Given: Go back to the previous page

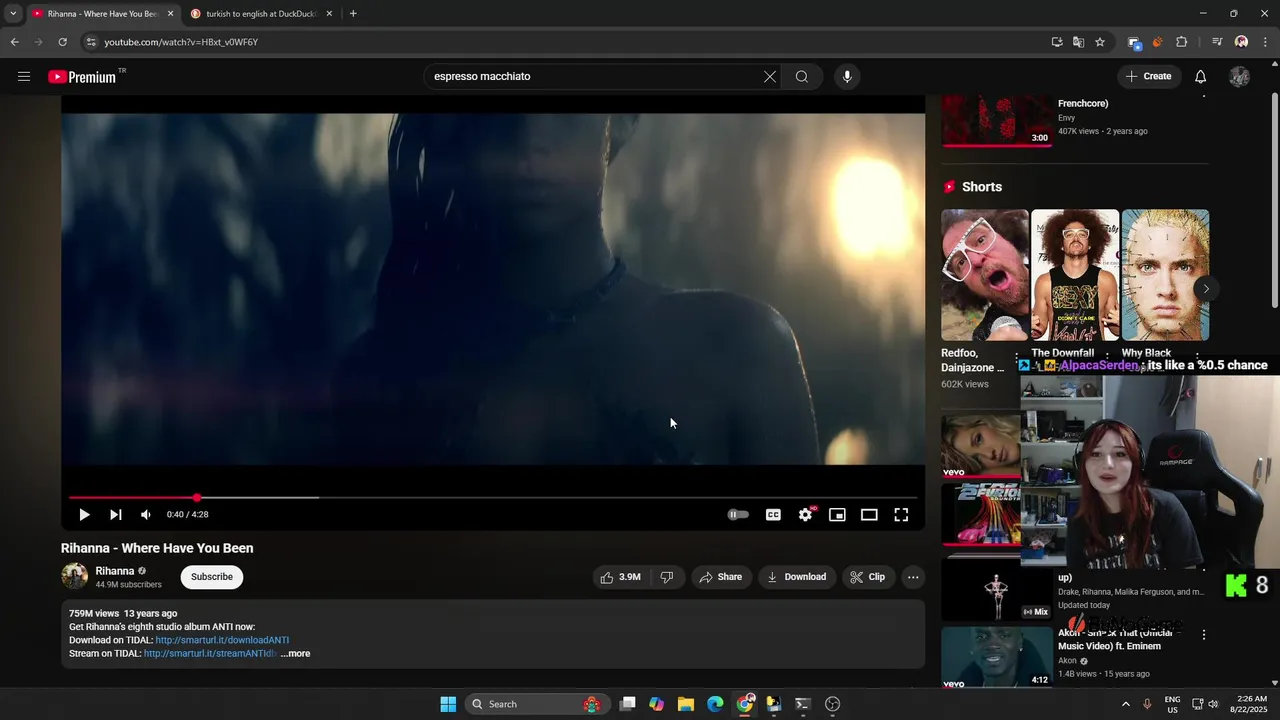Looking at the screenshot, I should click(15, 42).
